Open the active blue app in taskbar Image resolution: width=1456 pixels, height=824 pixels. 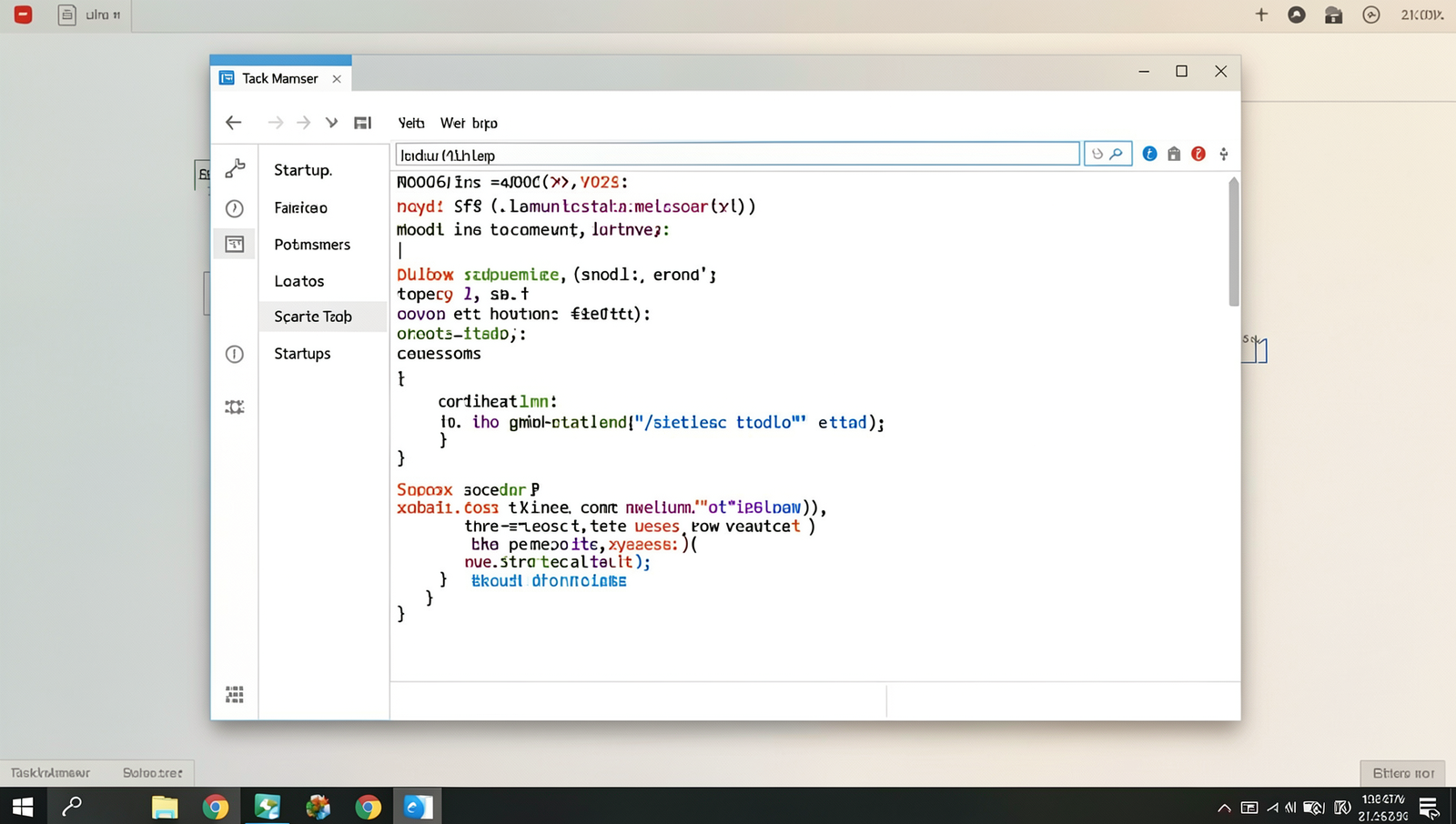[x=418, y=807]
